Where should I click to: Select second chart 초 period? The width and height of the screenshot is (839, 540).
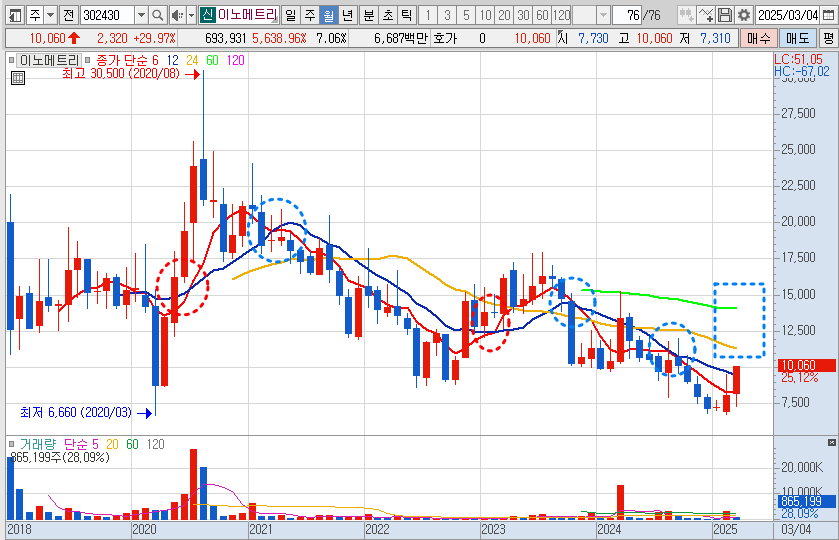tap(388, 15)
